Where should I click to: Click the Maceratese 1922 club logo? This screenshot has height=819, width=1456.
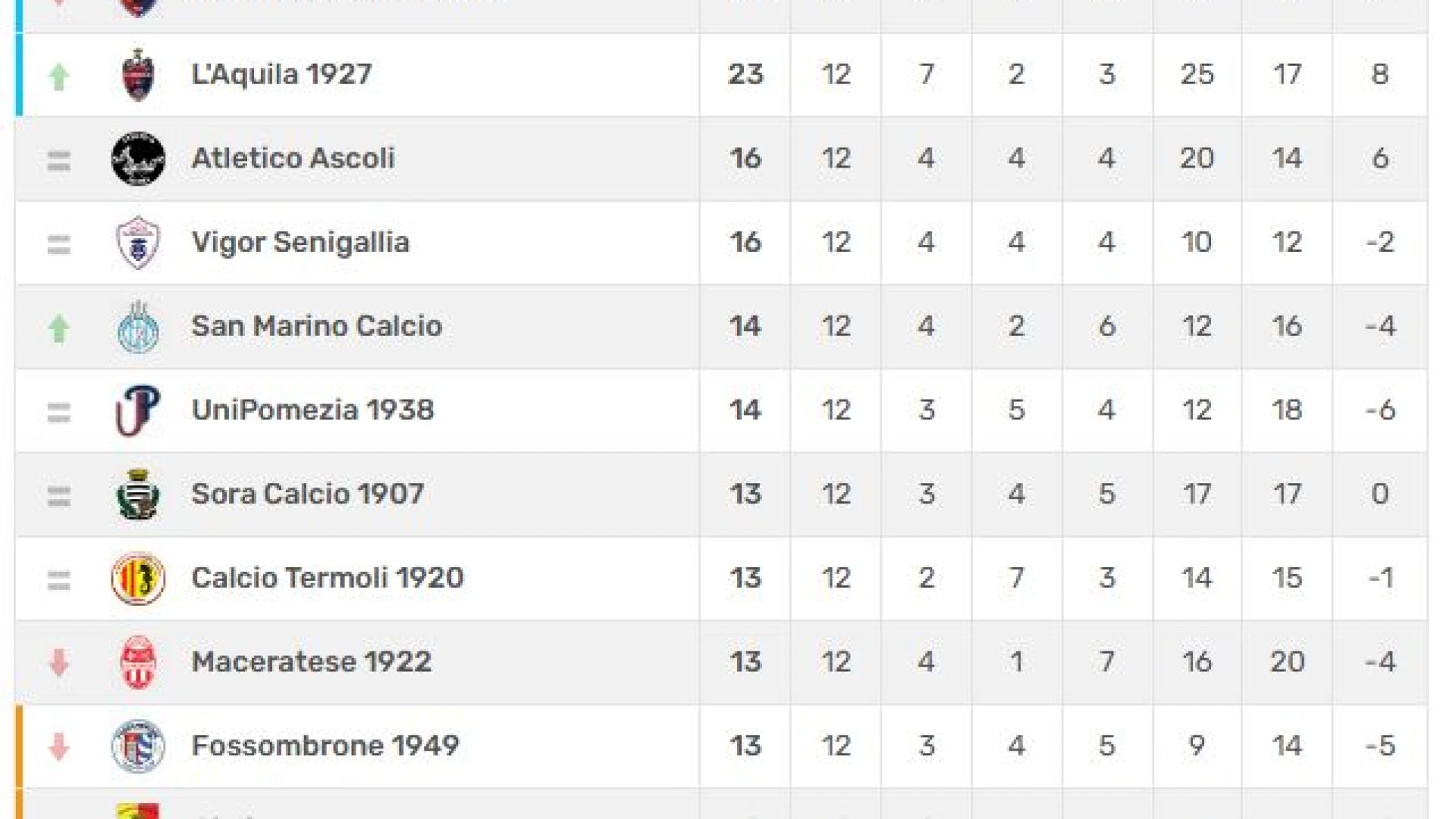pos(138,662)
